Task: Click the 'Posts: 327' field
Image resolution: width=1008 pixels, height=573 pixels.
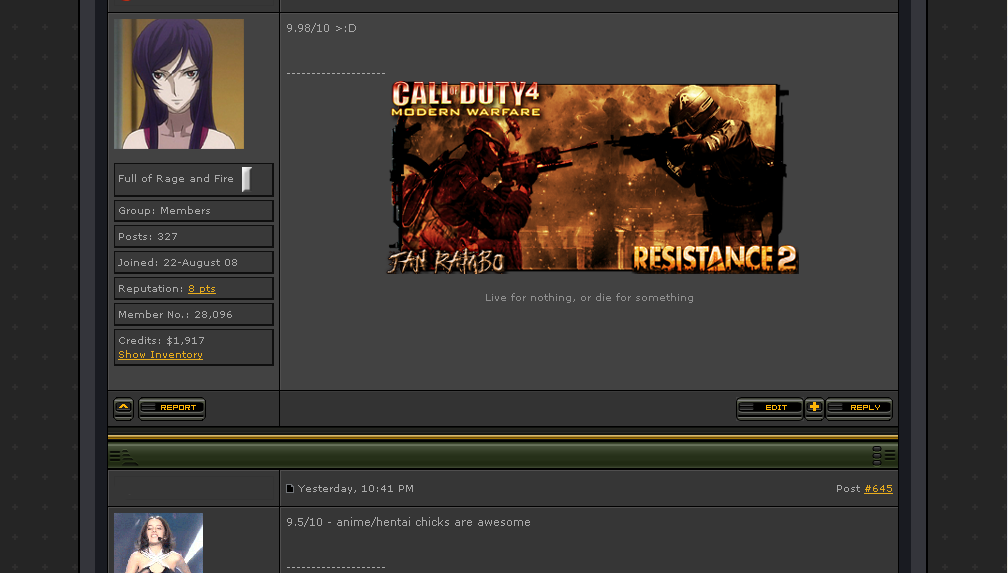Action: click(x=194, y=237)
